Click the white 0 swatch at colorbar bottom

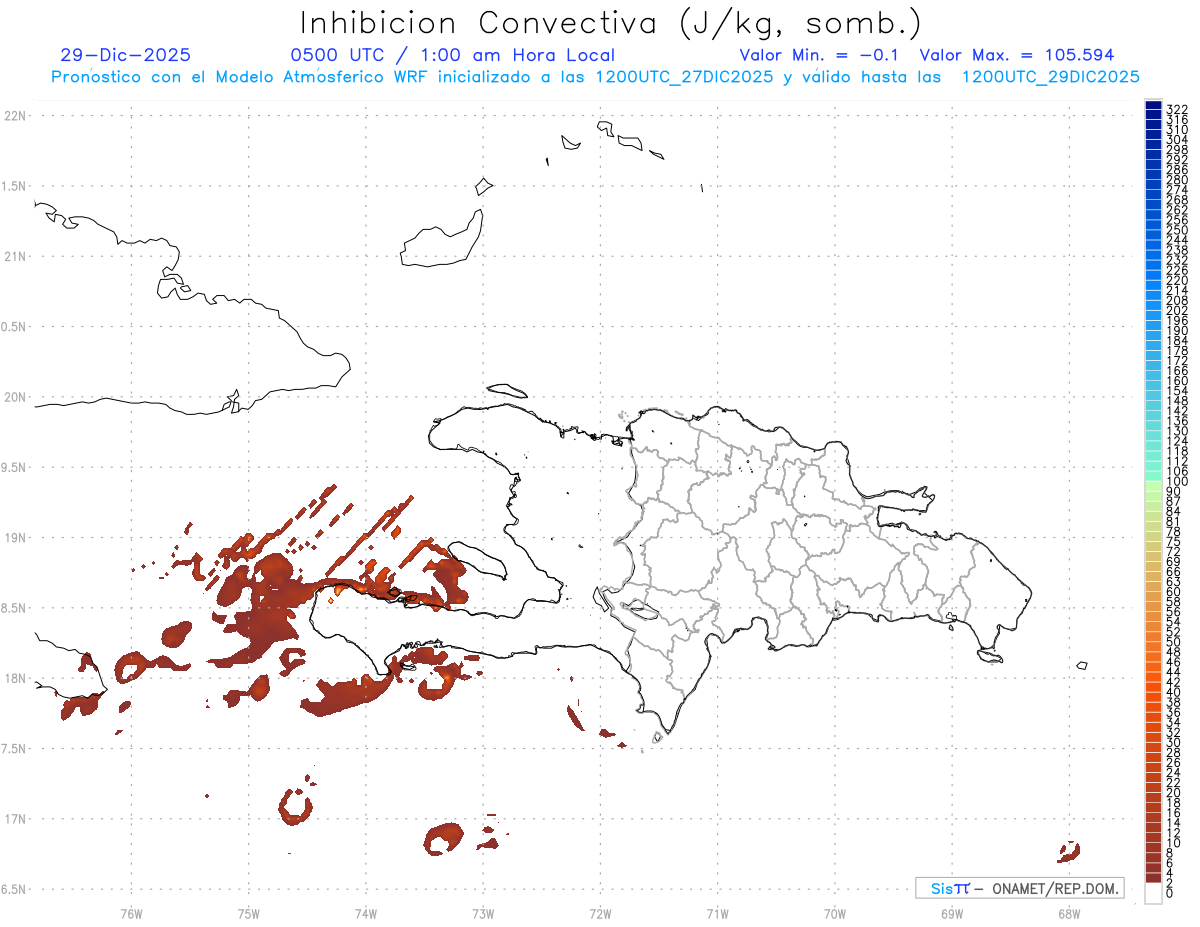[x=1153, y=894]
